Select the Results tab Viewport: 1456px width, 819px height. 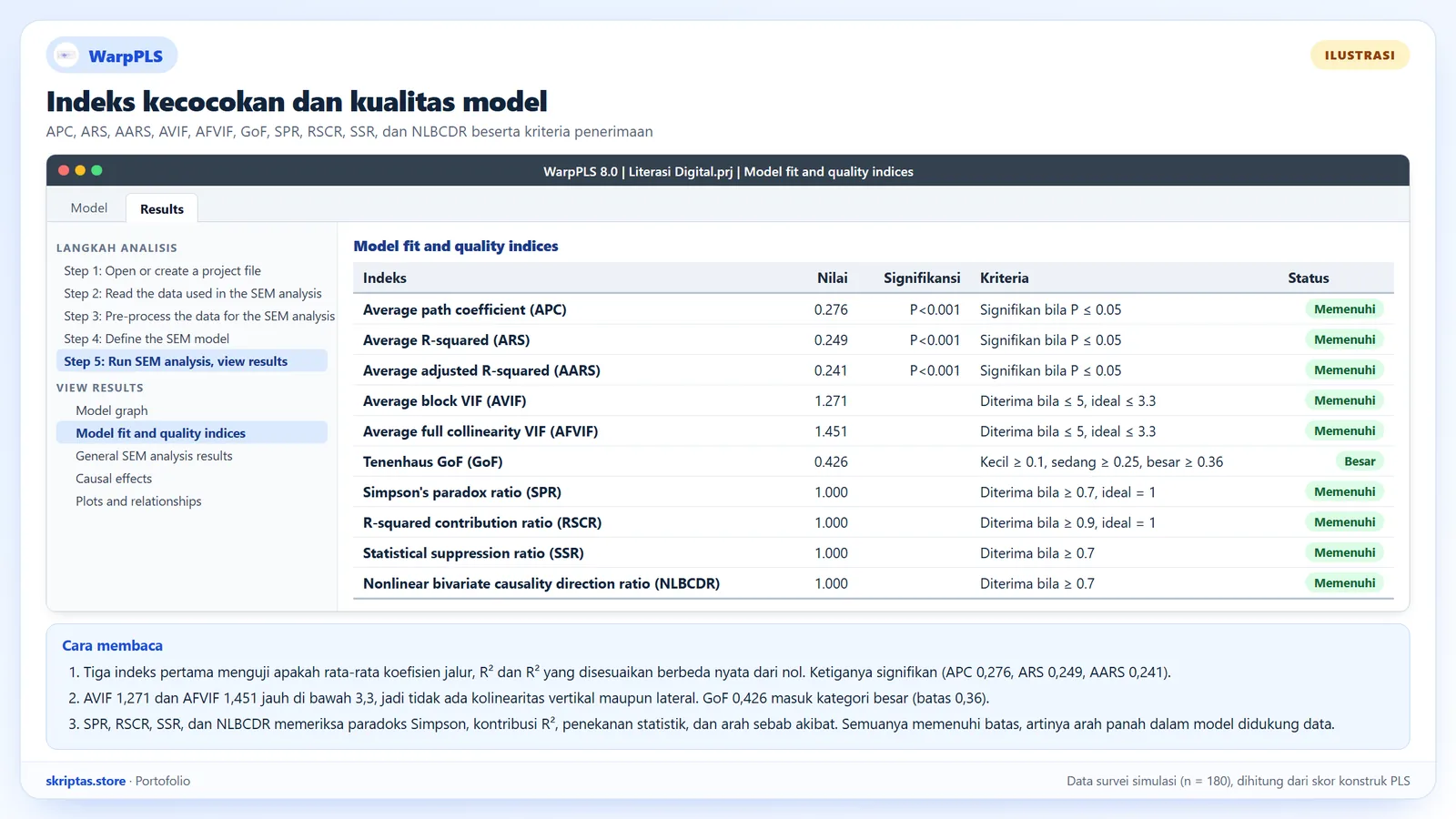point(162,208)
